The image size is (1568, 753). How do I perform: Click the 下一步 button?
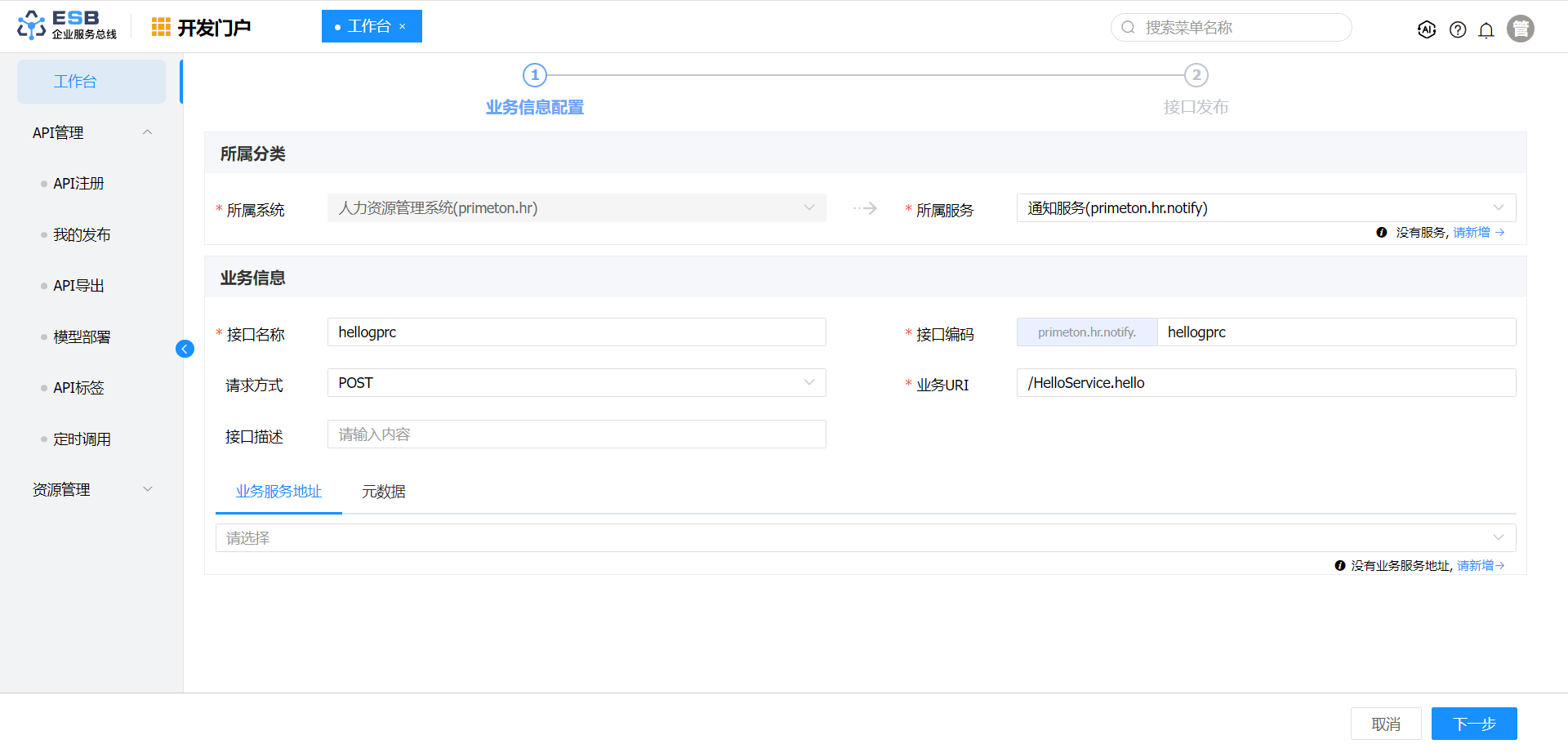(1473, 724)
